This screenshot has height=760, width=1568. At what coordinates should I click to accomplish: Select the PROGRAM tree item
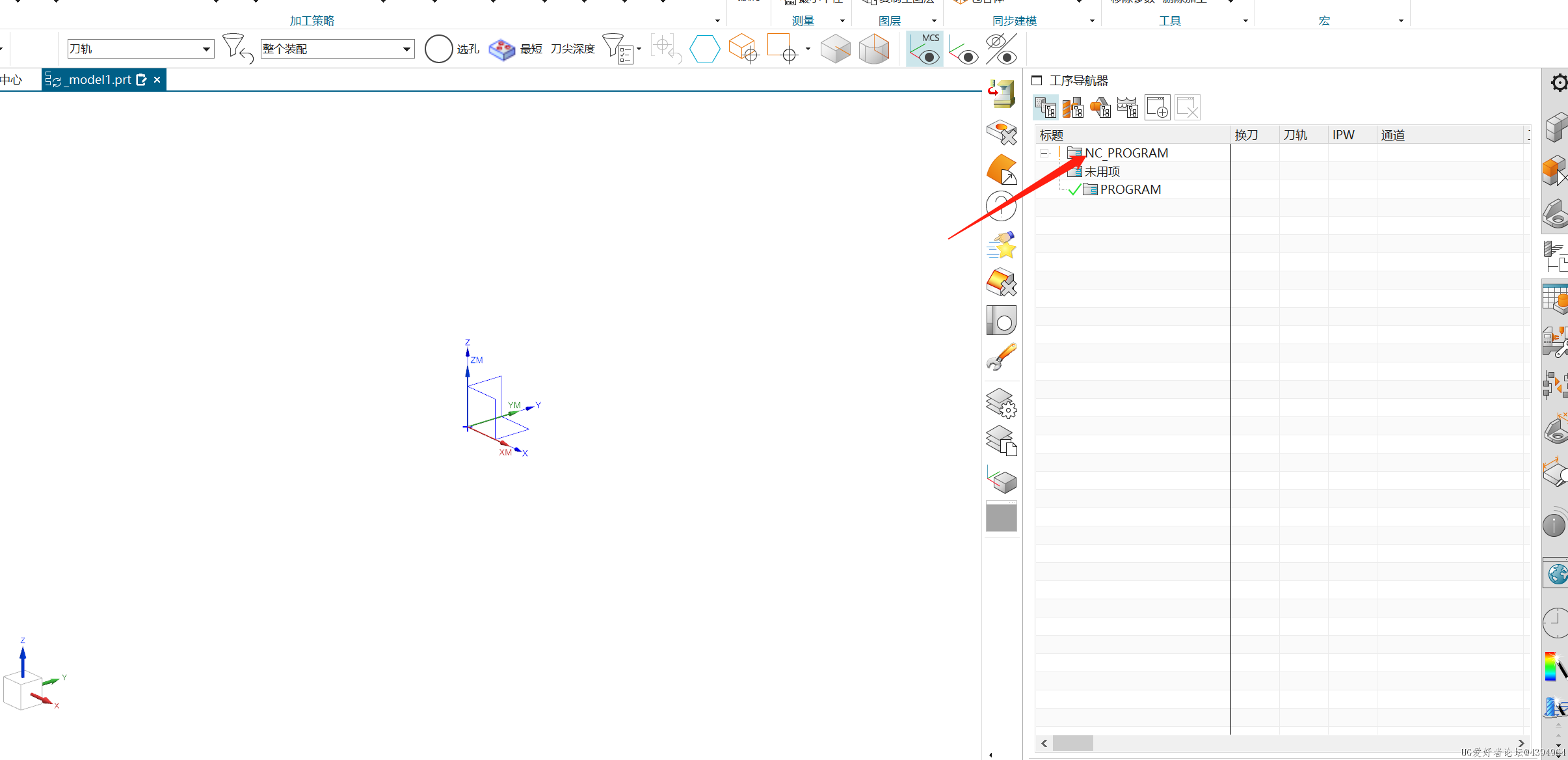coord(1130,189)
